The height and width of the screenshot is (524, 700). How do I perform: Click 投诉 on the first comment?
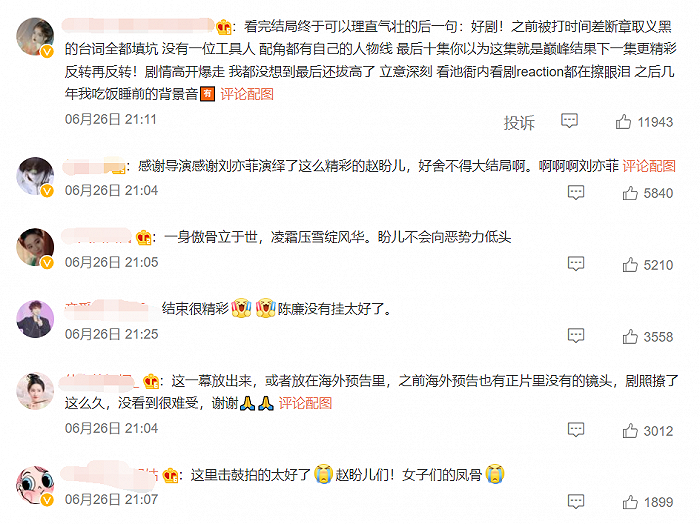[519, 122]
